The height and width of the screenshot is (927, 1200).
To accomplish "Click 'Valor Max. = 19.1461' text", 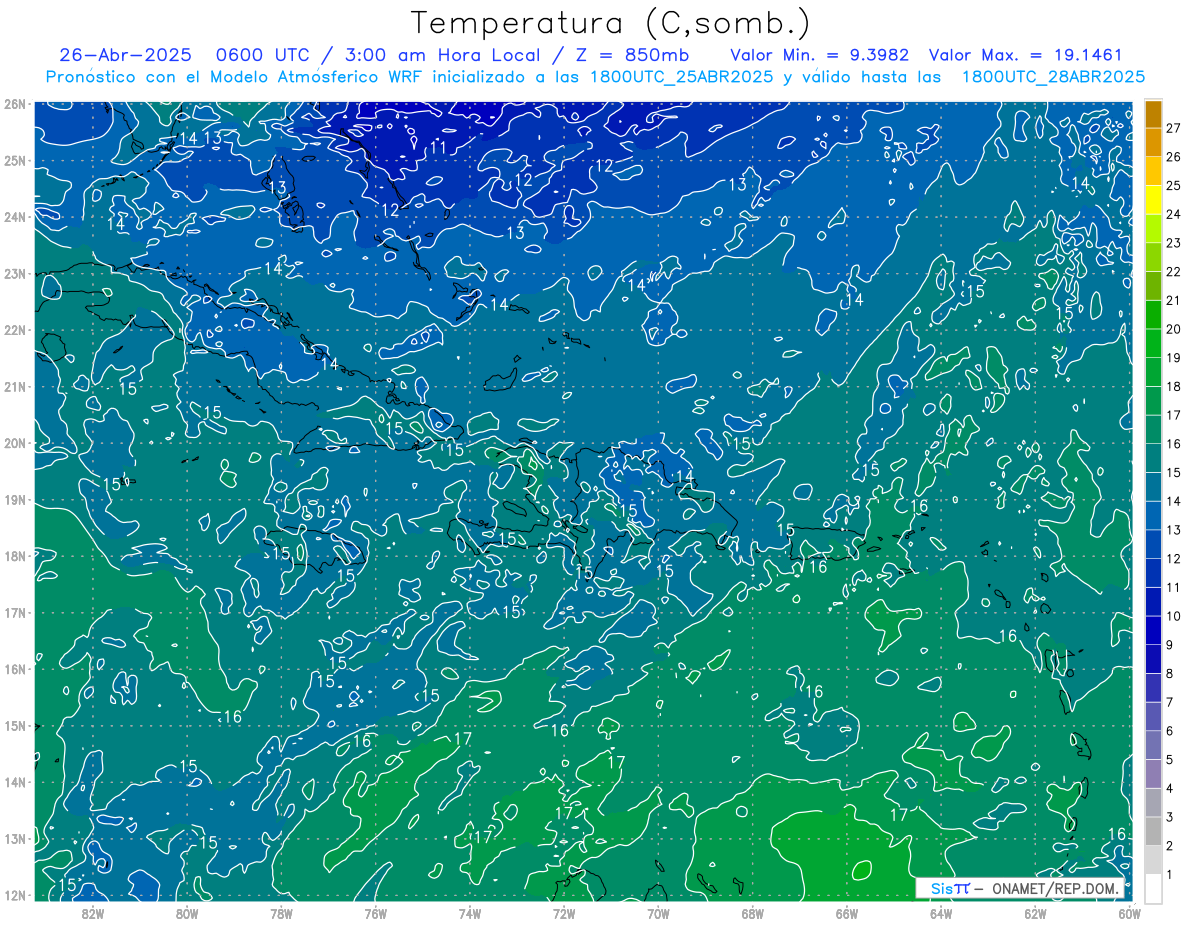I will 1025,55.
